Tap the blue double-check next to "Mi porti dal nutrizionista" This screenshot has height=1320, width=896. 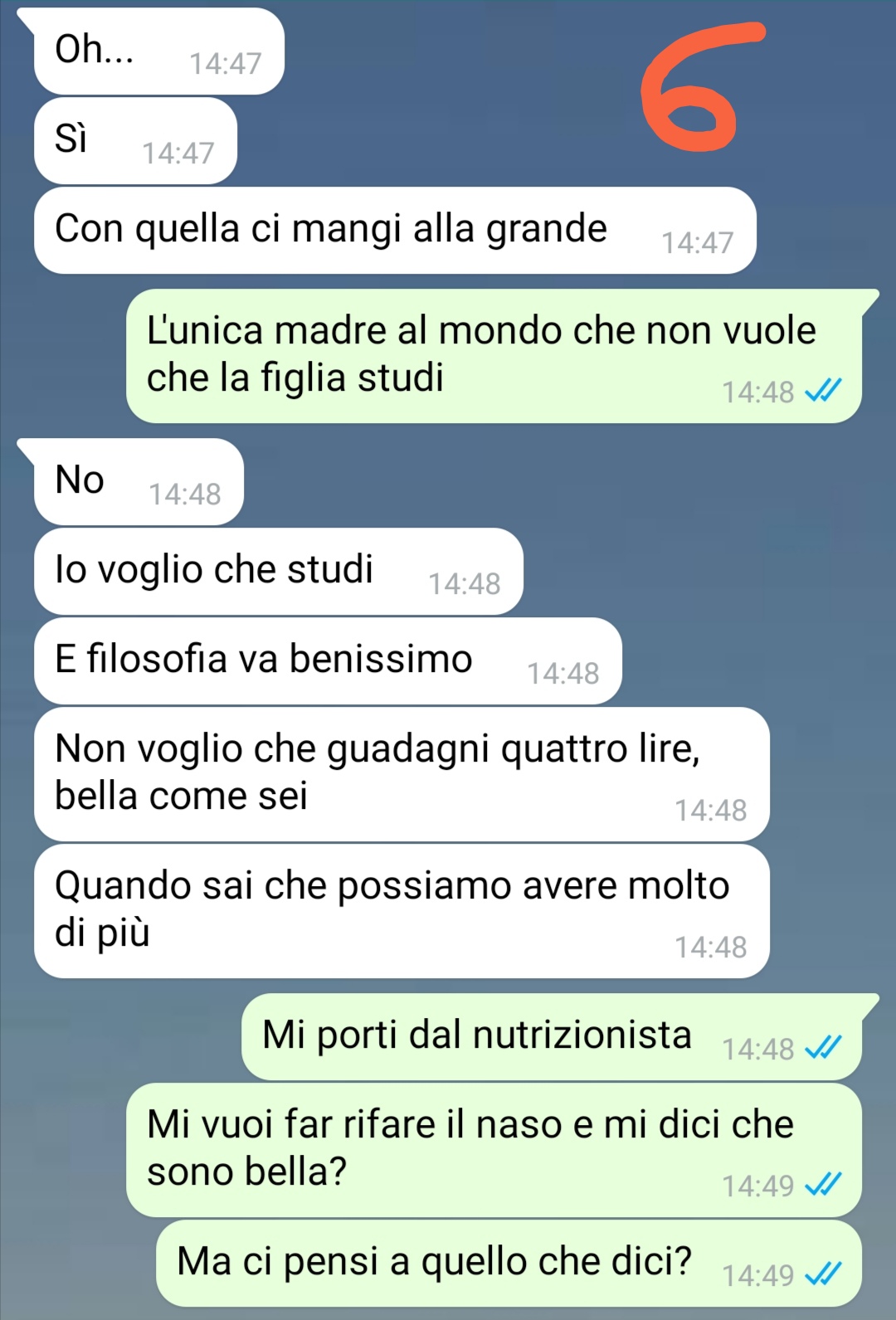point(823,1048)
